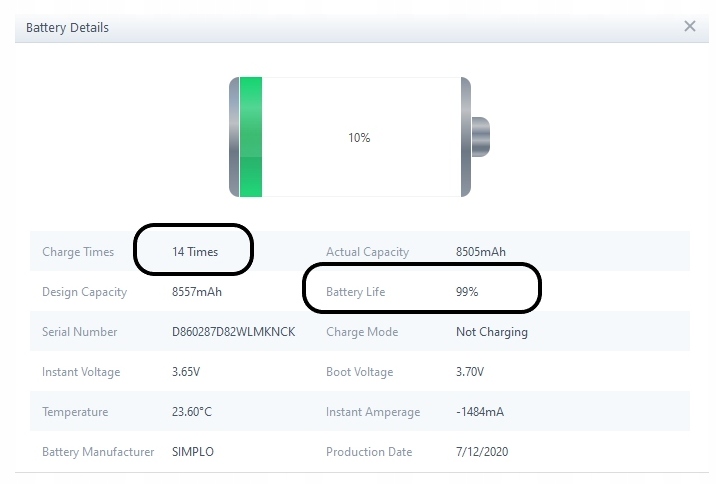Select the -1484mA instant amperage value
This screenshot has width=717, height=484.
pyautogui.click(x=480, y=412)
